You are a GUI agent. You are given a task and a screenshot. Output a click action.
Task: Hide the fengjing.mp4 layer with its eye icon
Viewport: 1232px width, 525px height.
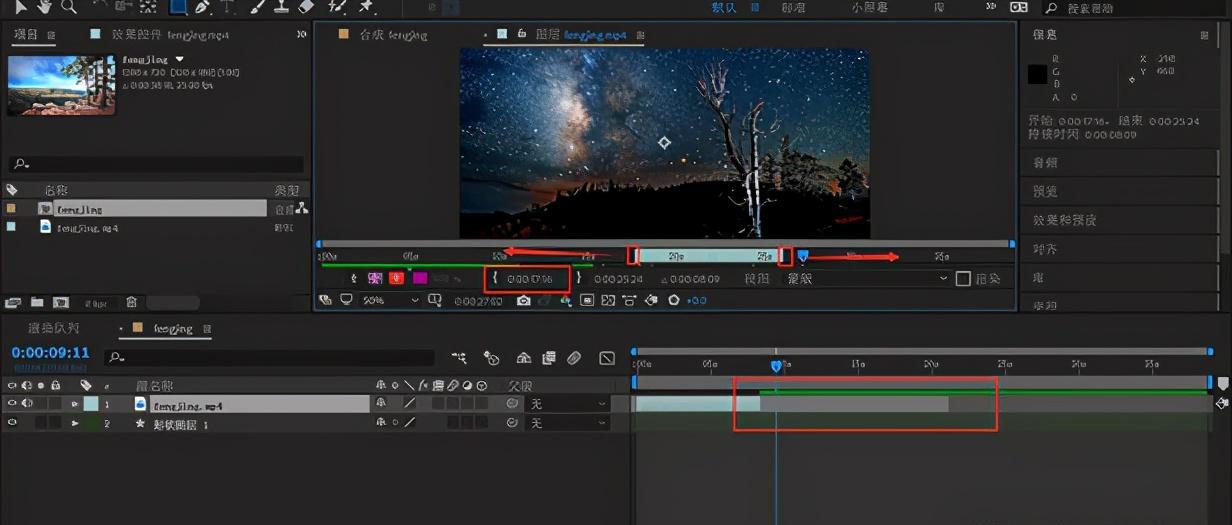pos(13,404)
